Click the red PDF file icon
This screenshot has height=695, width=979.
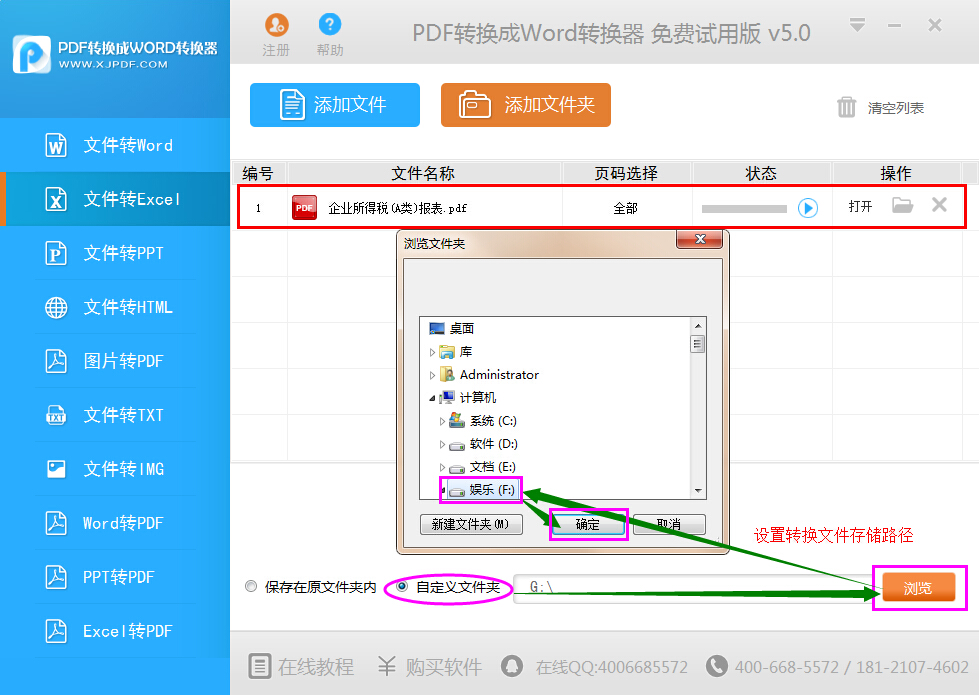tap(304, 208)
